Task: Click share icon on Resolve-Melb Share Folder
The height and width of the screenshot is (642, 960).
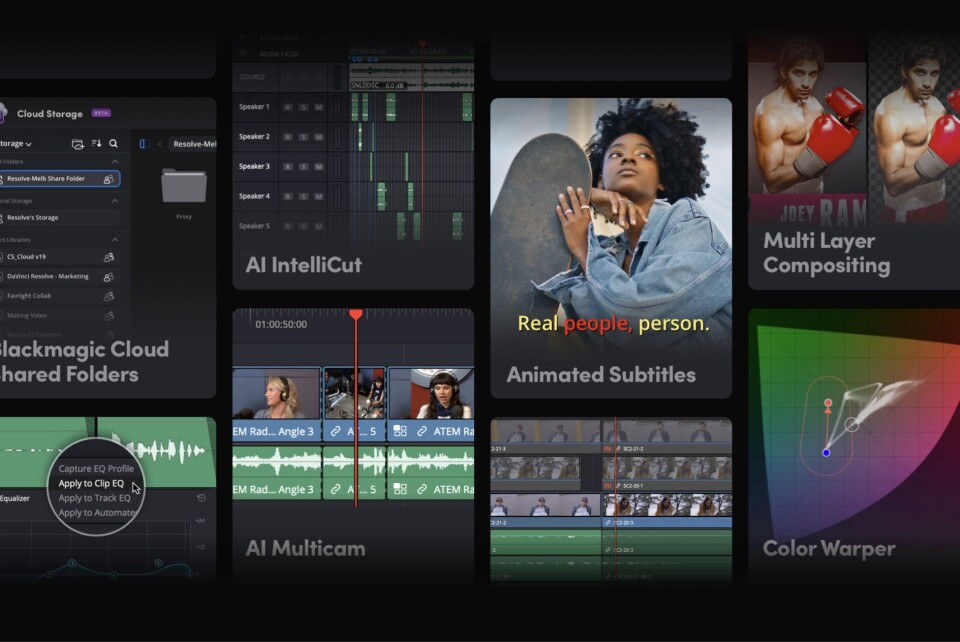Action: click(108, 179)
